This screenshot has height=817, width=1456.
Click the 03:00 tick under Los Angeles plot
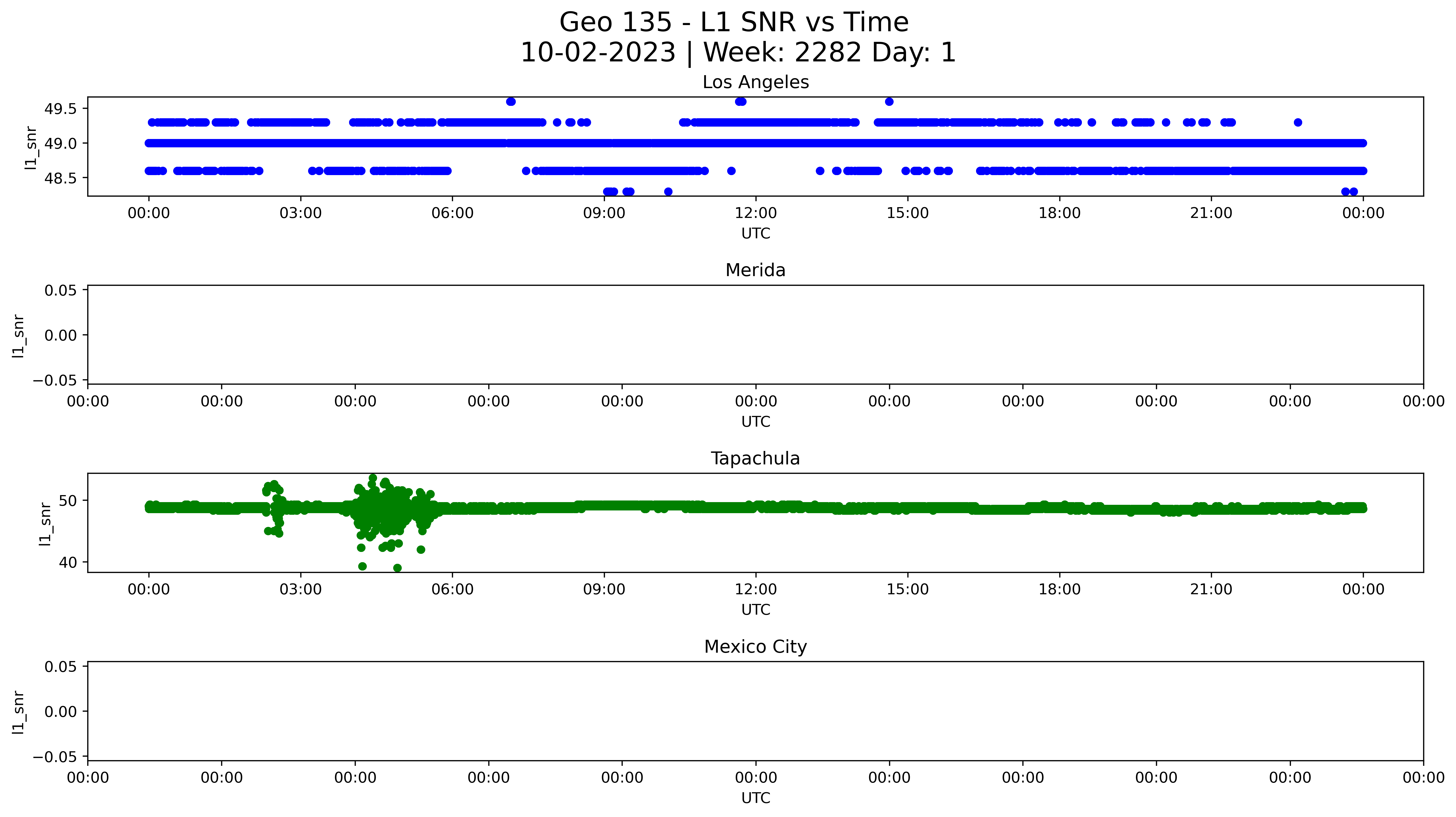pyautogui.click(x=301, y=213)
